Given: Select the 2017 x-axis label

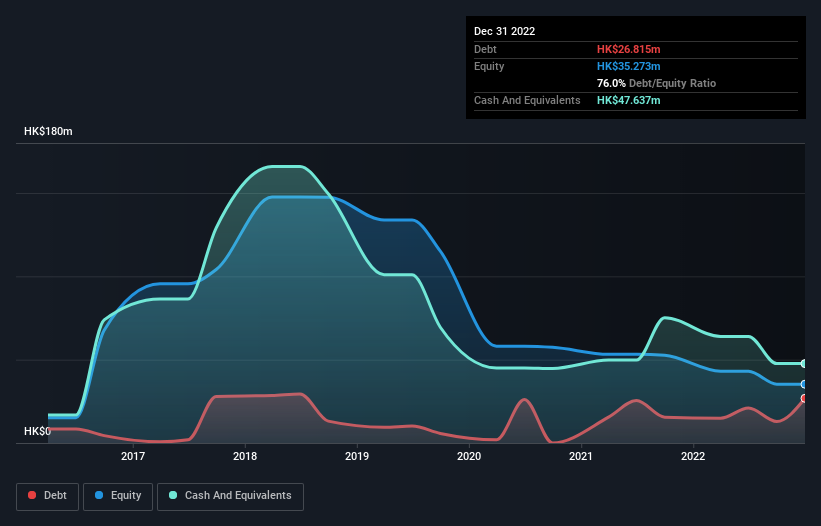Looking at the screenshot, I should click(x=133, y=456).
